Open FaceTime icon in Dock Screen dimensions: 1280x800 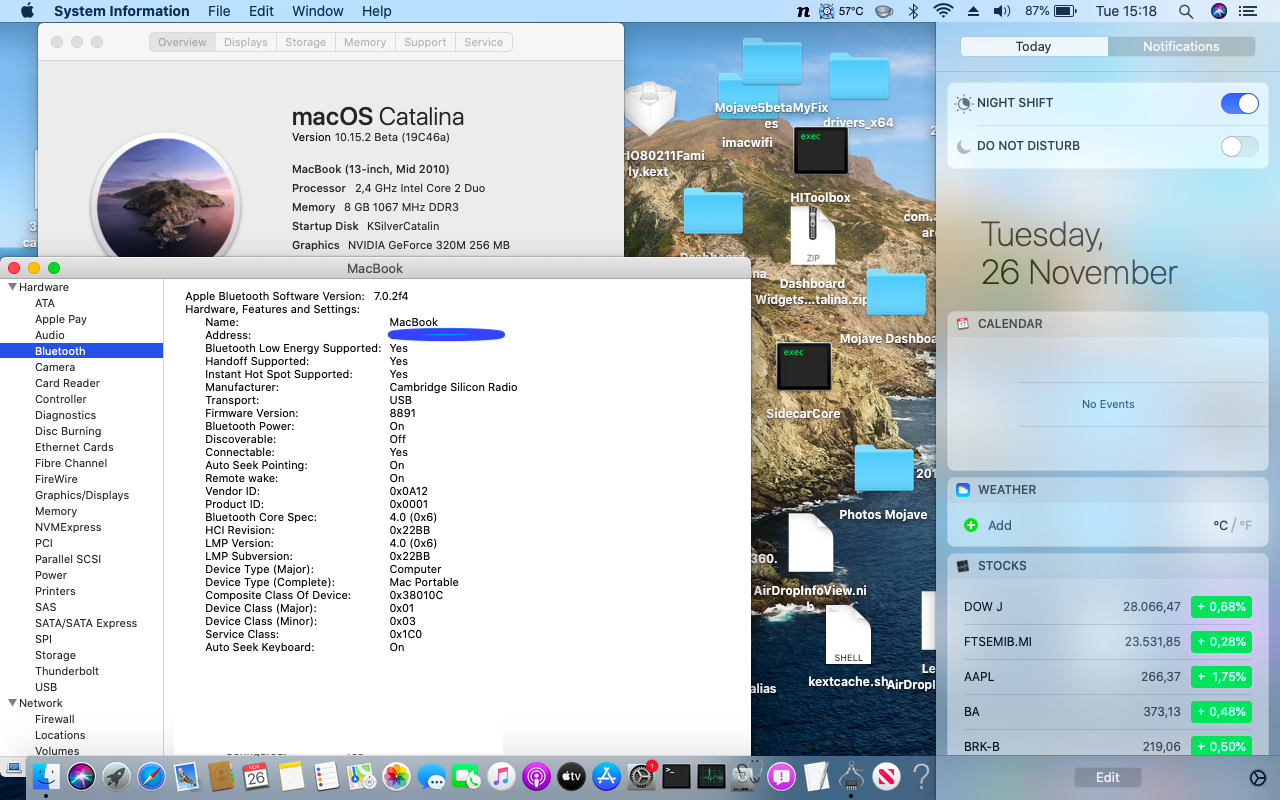pyautogui.click(x=467, y=776)
